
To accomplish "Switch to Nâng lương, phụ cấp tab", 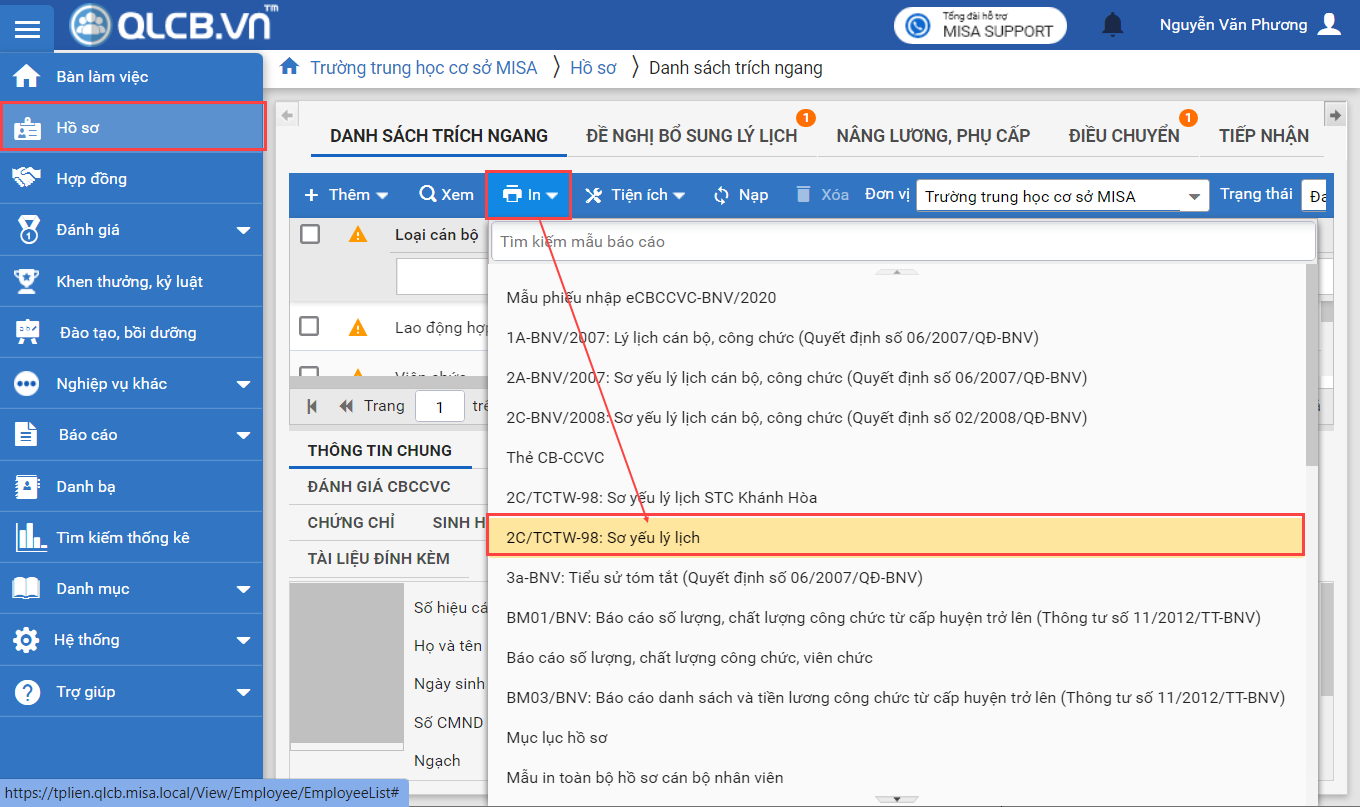I will 933,136.
